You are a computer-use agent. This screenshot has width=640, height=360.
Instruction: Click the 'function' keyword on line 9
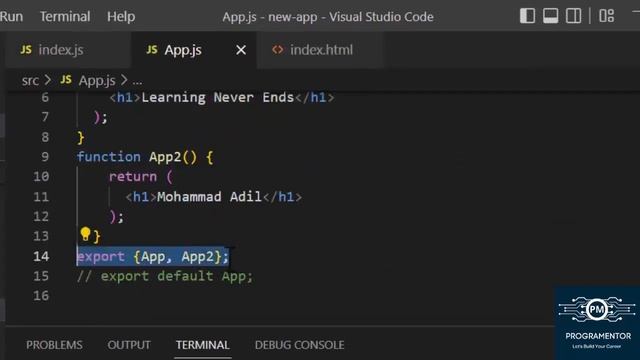109,157
